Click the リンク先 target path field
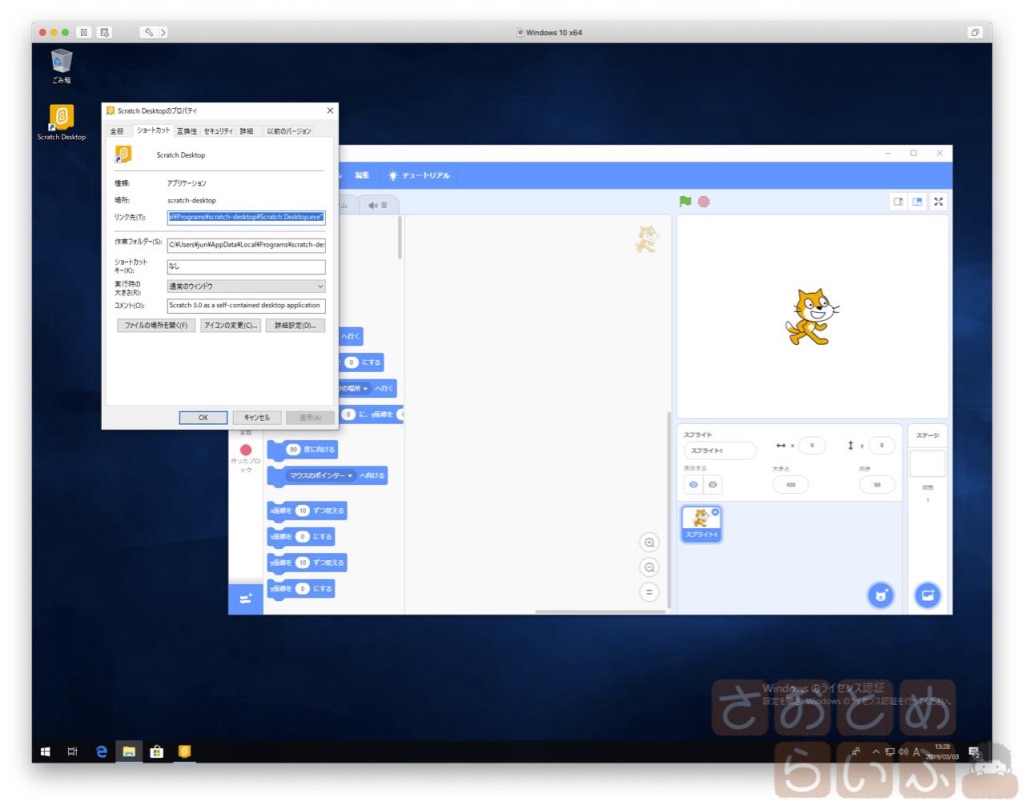 tap(246, 217)
